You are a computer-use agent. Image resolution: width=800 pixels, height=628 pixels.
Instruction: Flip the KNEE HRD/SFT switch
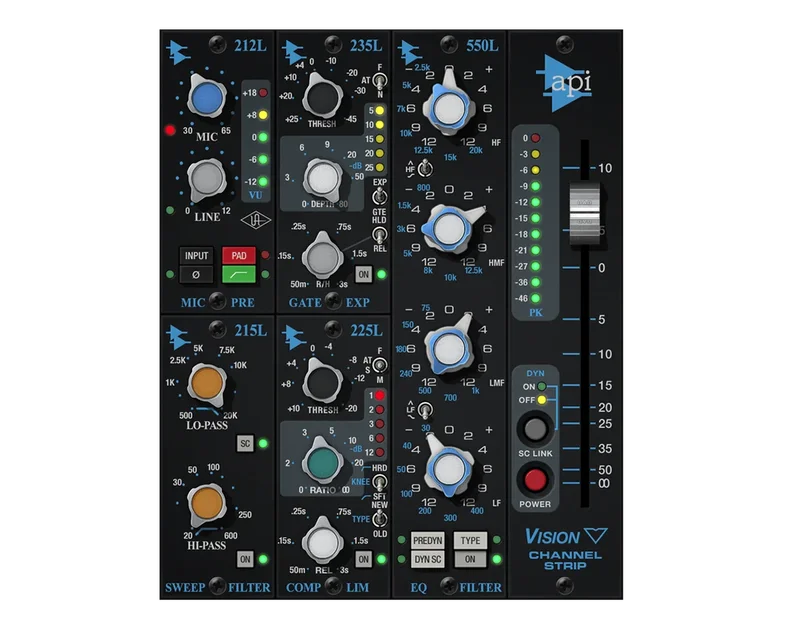379,482
